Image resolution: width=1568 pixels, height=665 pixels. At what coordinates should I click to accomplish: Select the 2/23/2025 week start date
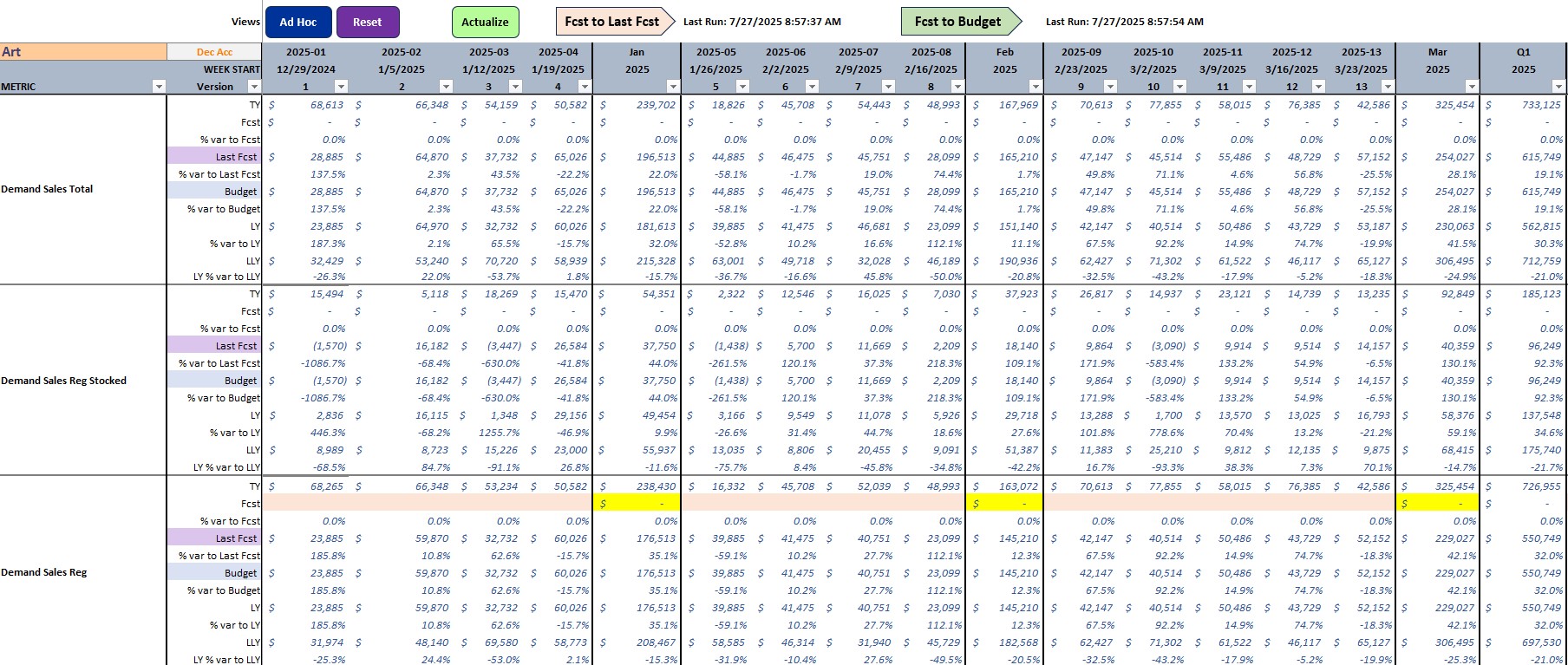click(x=1081, y=69)
